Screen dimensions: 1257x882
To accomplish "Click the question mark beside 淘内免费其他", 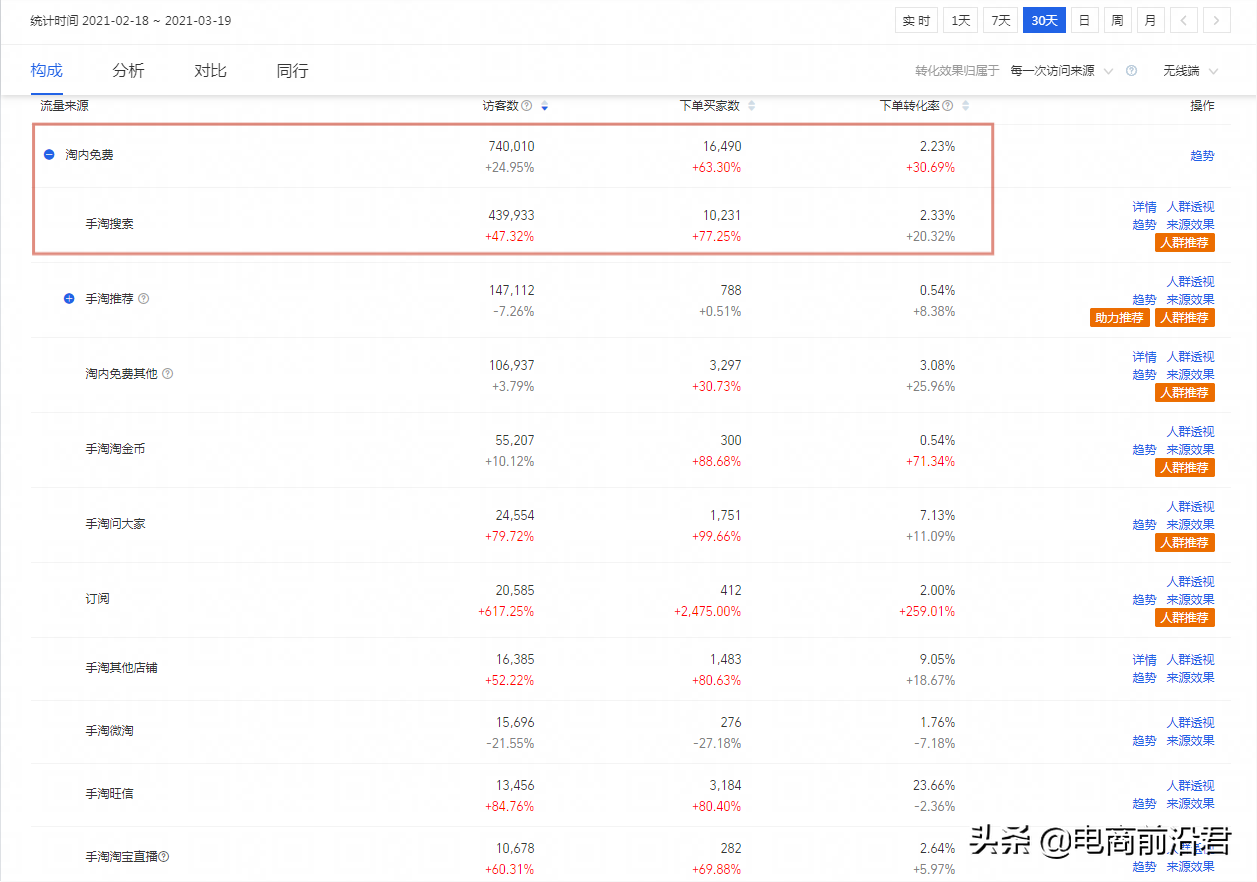I will click(x=166, y=373).
